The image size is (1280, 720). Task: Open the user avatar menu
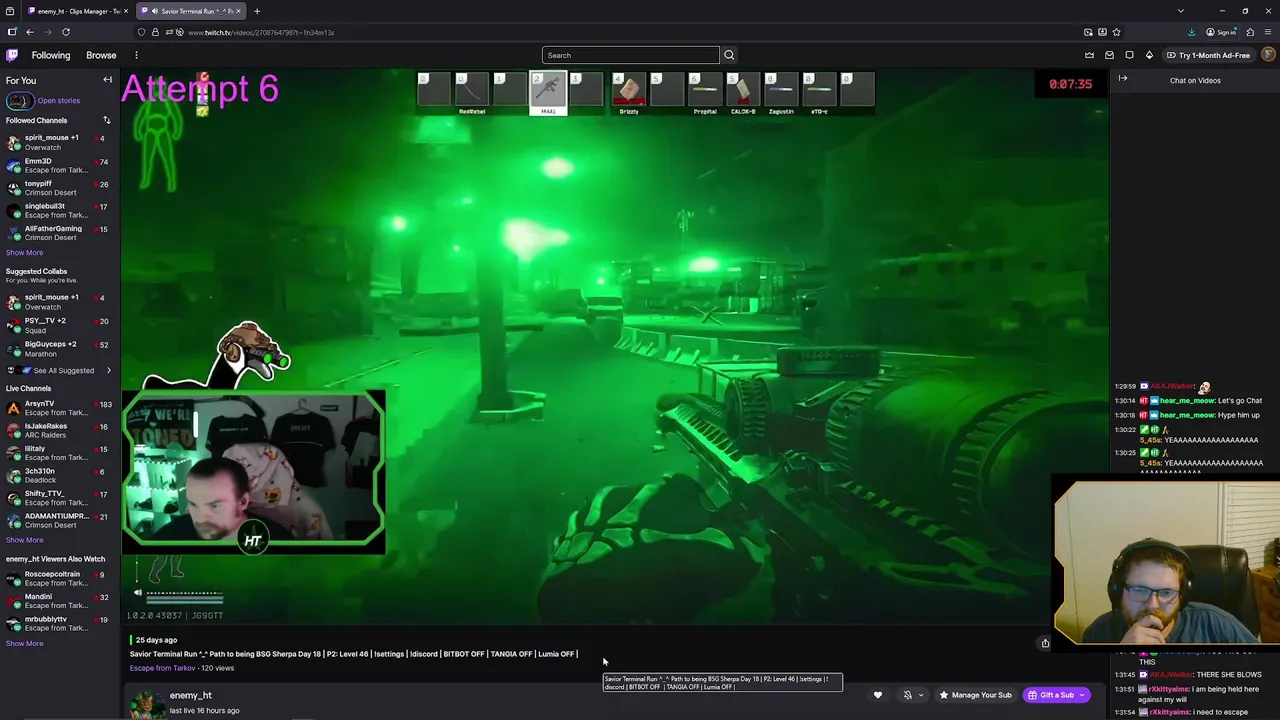pos(1268,55)
